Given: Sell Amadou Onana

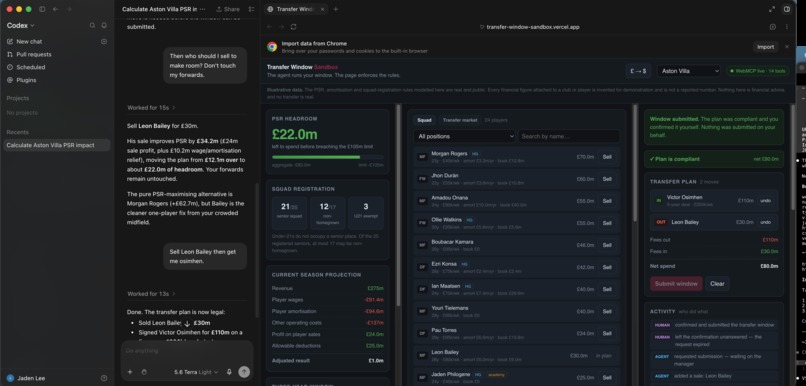Looking at the screenshot, I should 607,201.
